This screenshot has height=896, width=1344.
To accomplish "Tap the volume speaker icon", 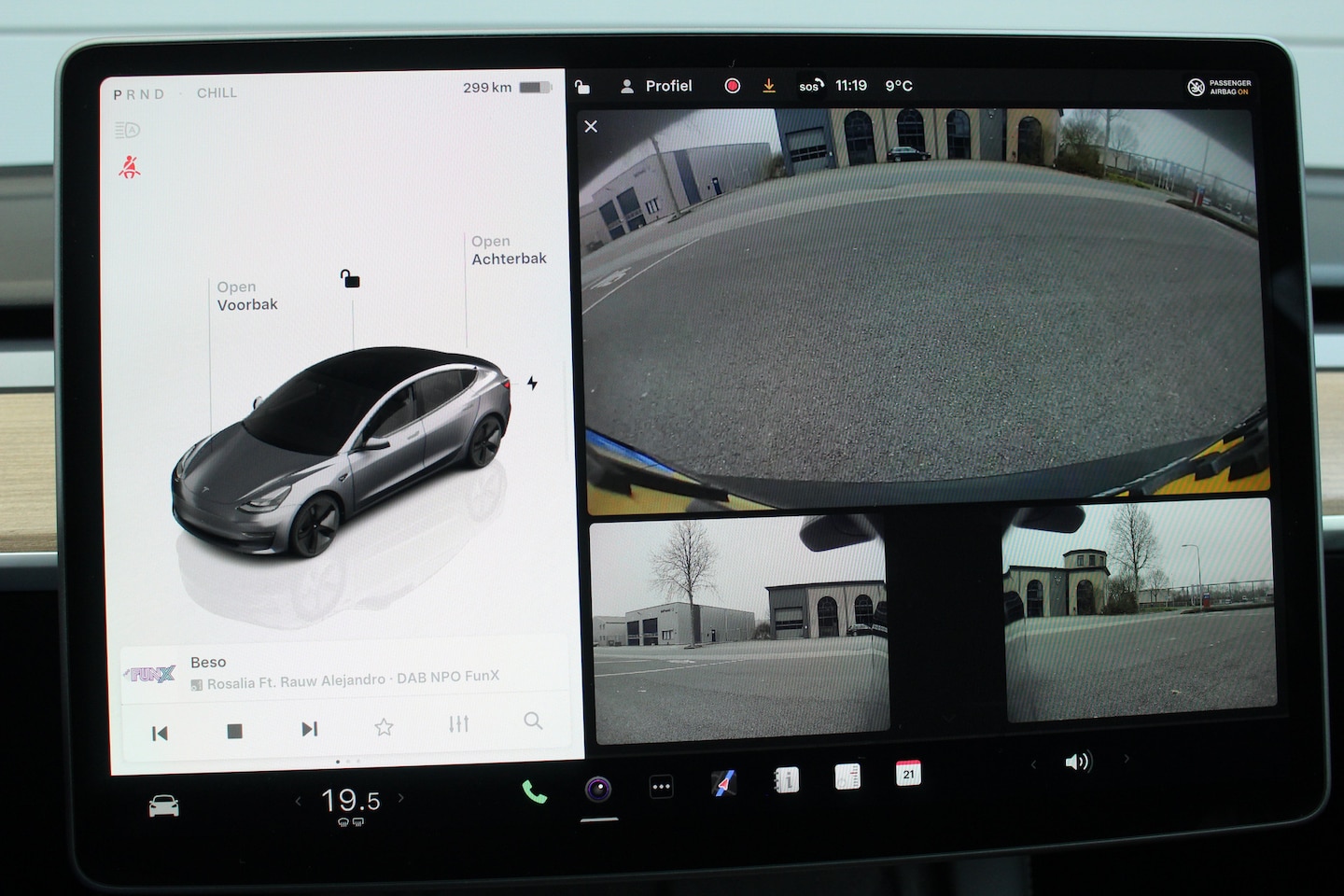I will (1078, 762).
